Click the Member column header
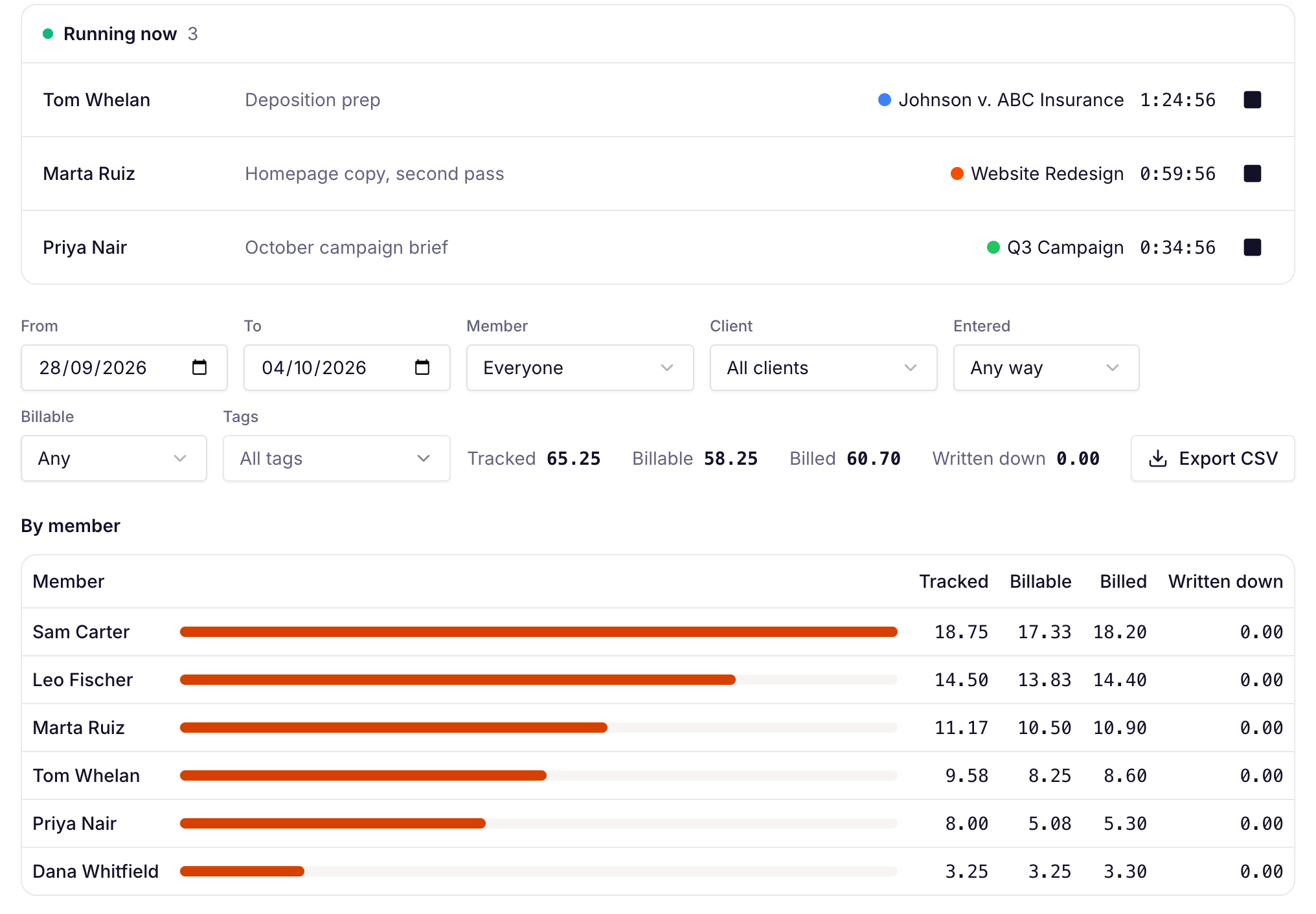This screenshot has height=914, width=1316. point(68,581)
